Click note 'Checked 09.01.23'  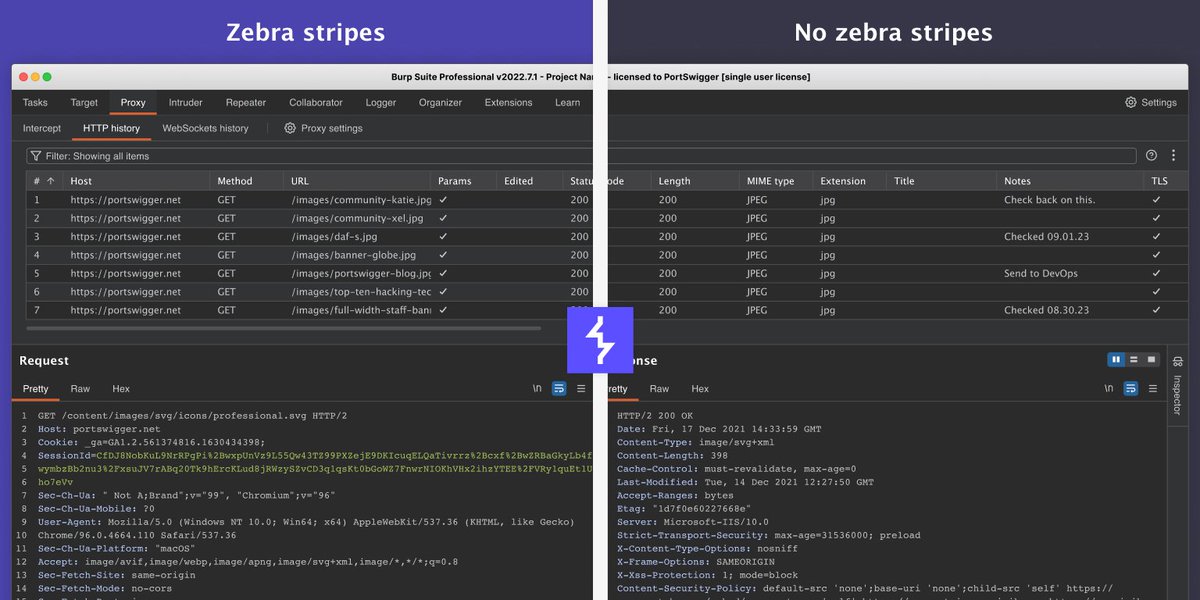click(1046, 237)
